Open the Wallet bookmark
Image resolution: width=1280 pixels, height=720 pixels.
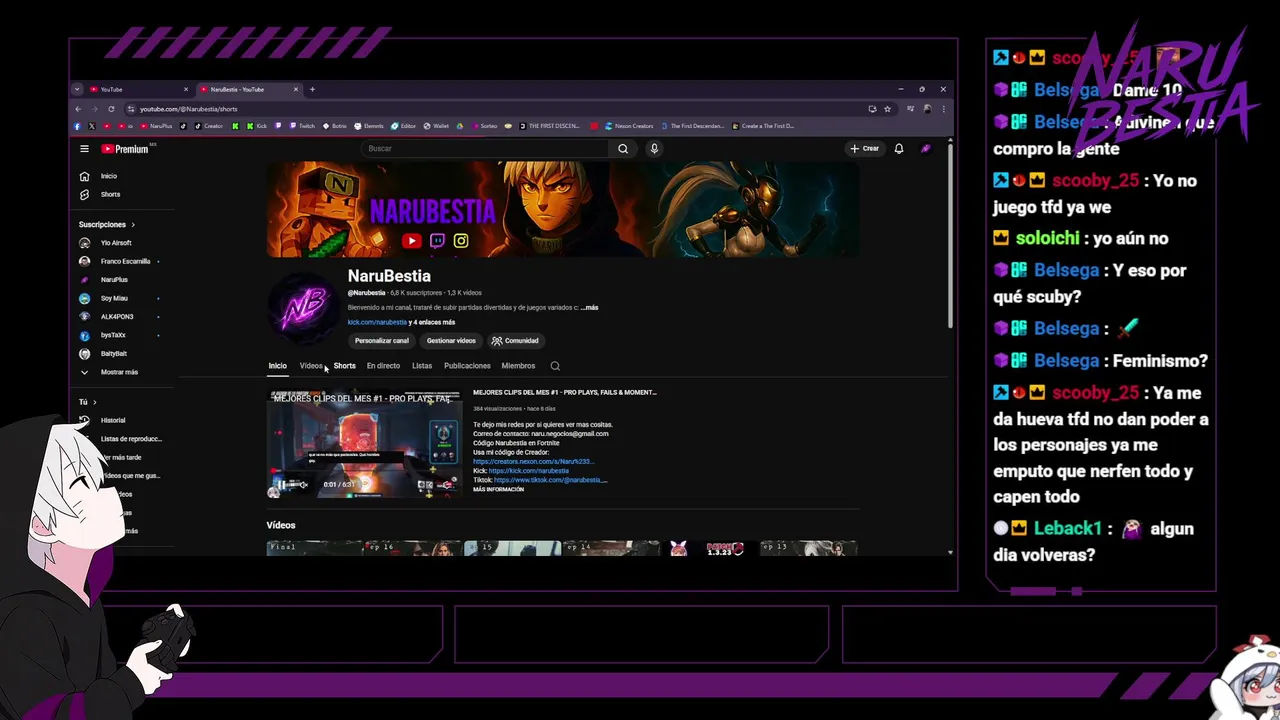[436, 126]
